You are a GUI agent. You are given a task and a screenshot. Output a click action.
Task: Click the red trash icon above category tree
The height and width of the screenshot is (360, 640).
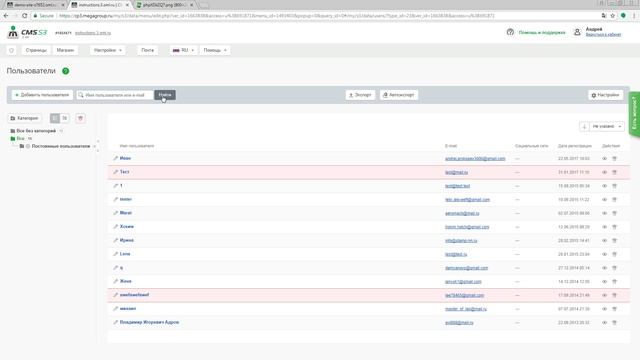80,118
